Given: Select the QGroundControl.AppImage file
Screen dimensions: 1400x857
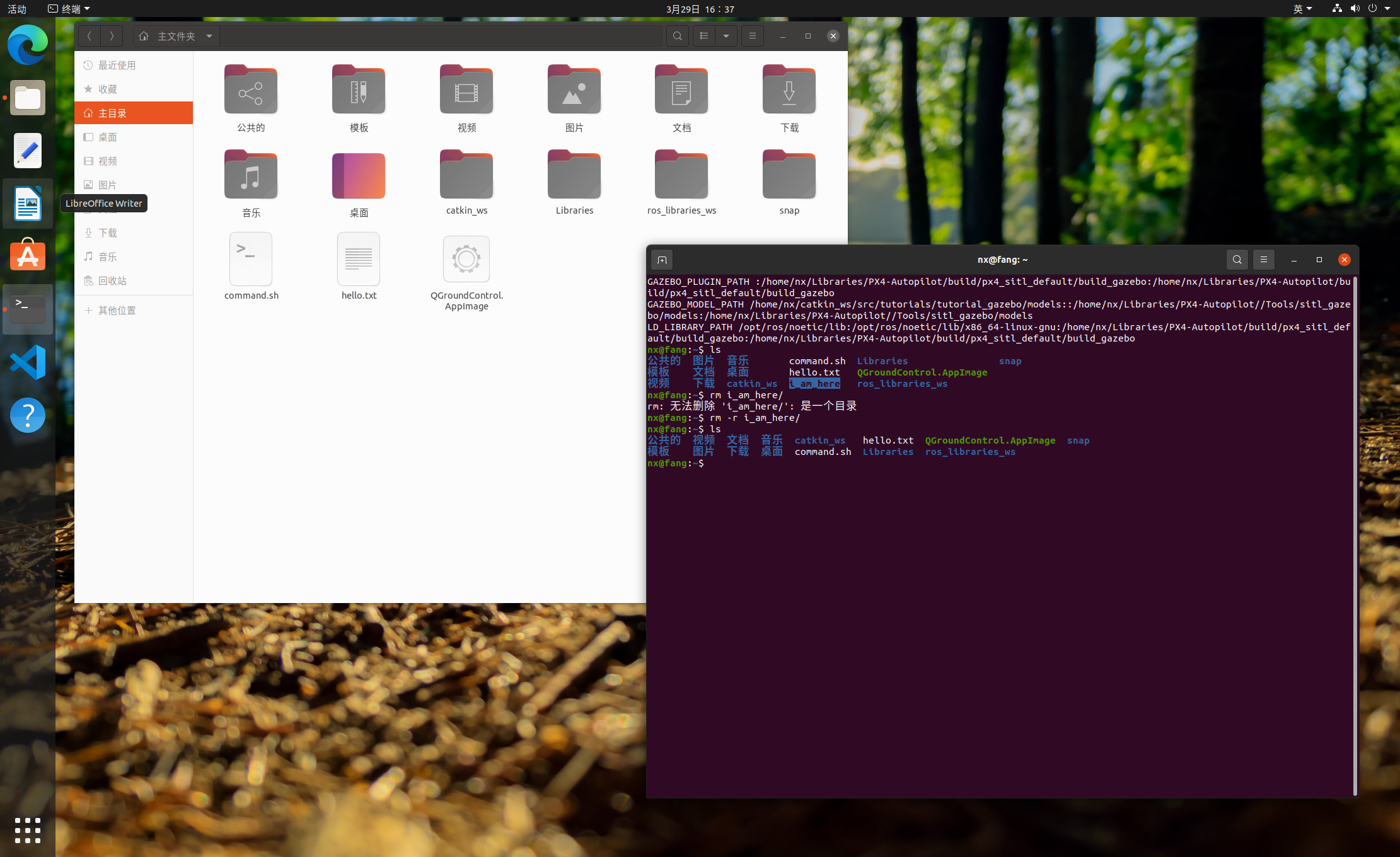Looking at the screenshot, I should 466,272.
